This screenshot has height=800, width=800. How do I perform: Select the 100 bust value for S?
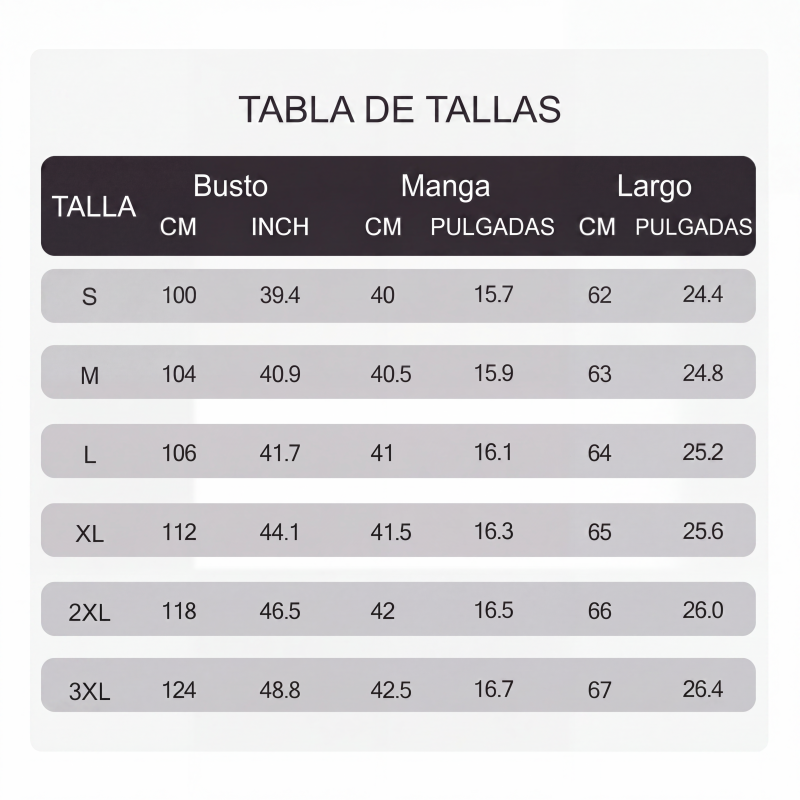click(x=179, y=295)
